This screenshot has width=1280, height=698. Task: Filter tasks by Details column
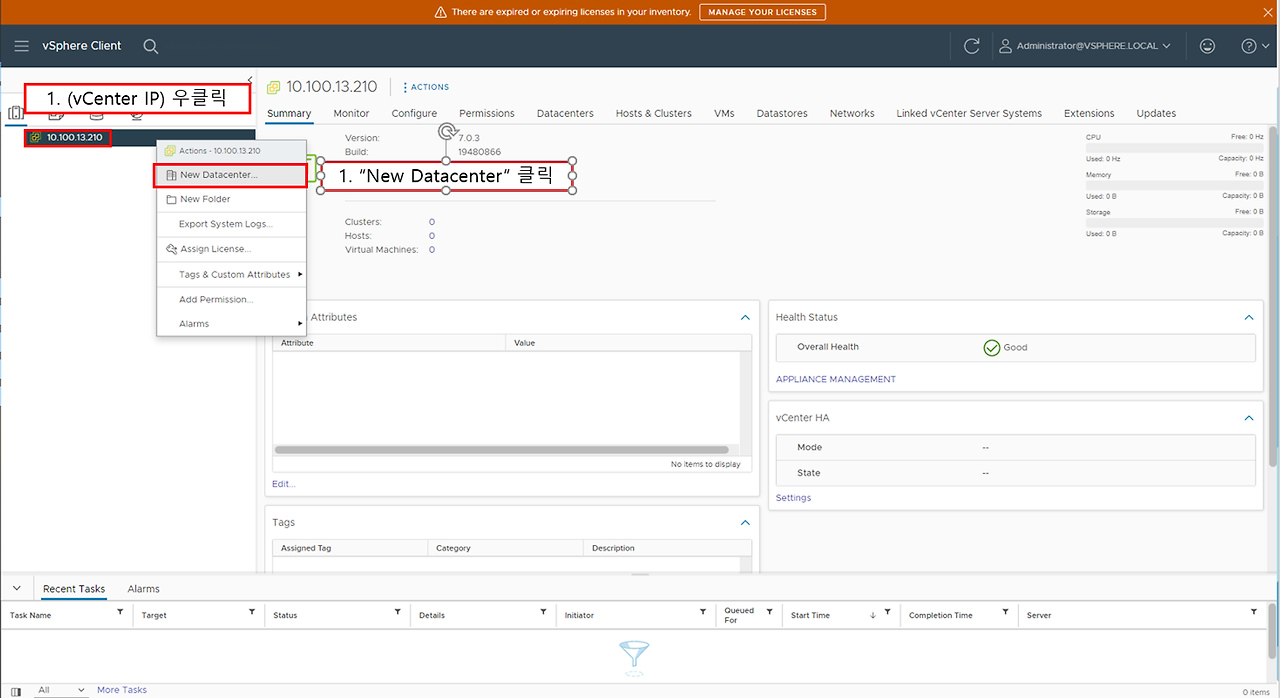[x=544, y=611]
